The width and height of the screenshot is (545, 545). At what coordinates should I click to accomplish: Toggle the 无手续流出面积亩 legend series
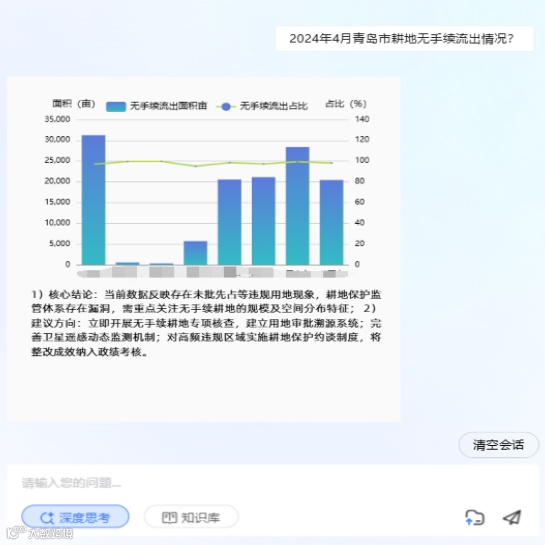coord(156,106)
